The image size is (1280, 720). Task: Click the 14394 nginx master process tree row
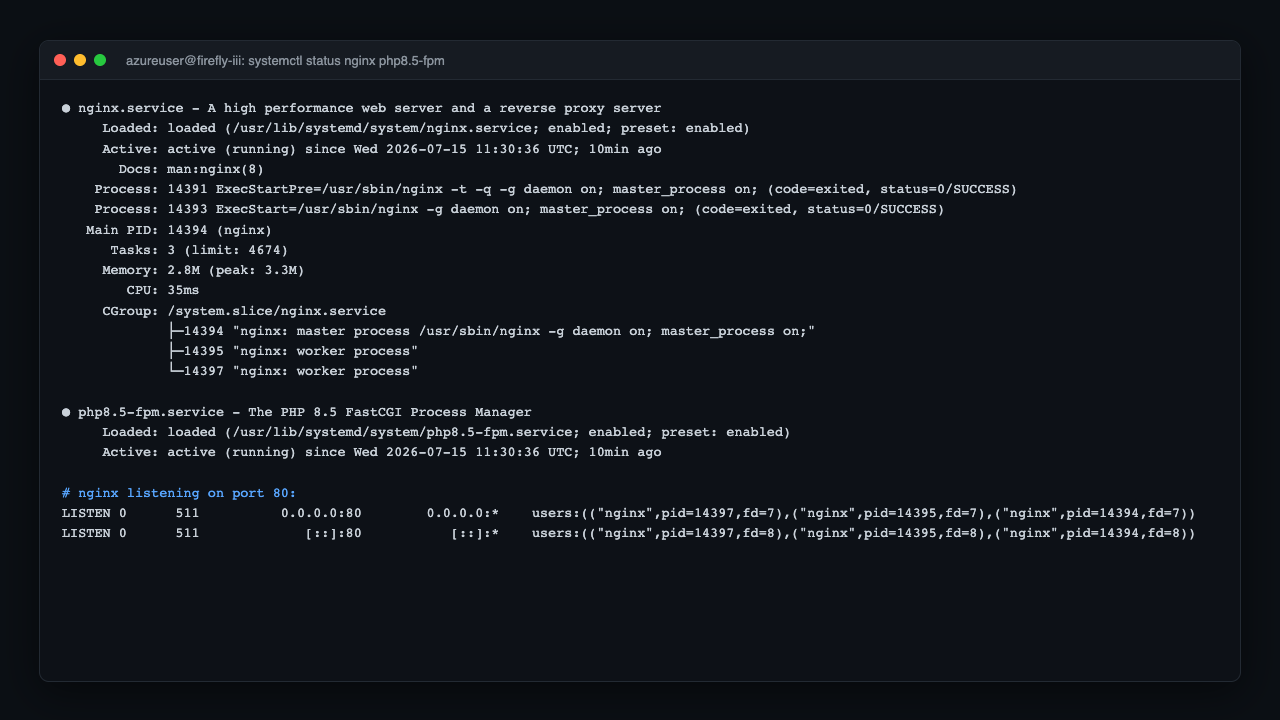click(492, 331)
